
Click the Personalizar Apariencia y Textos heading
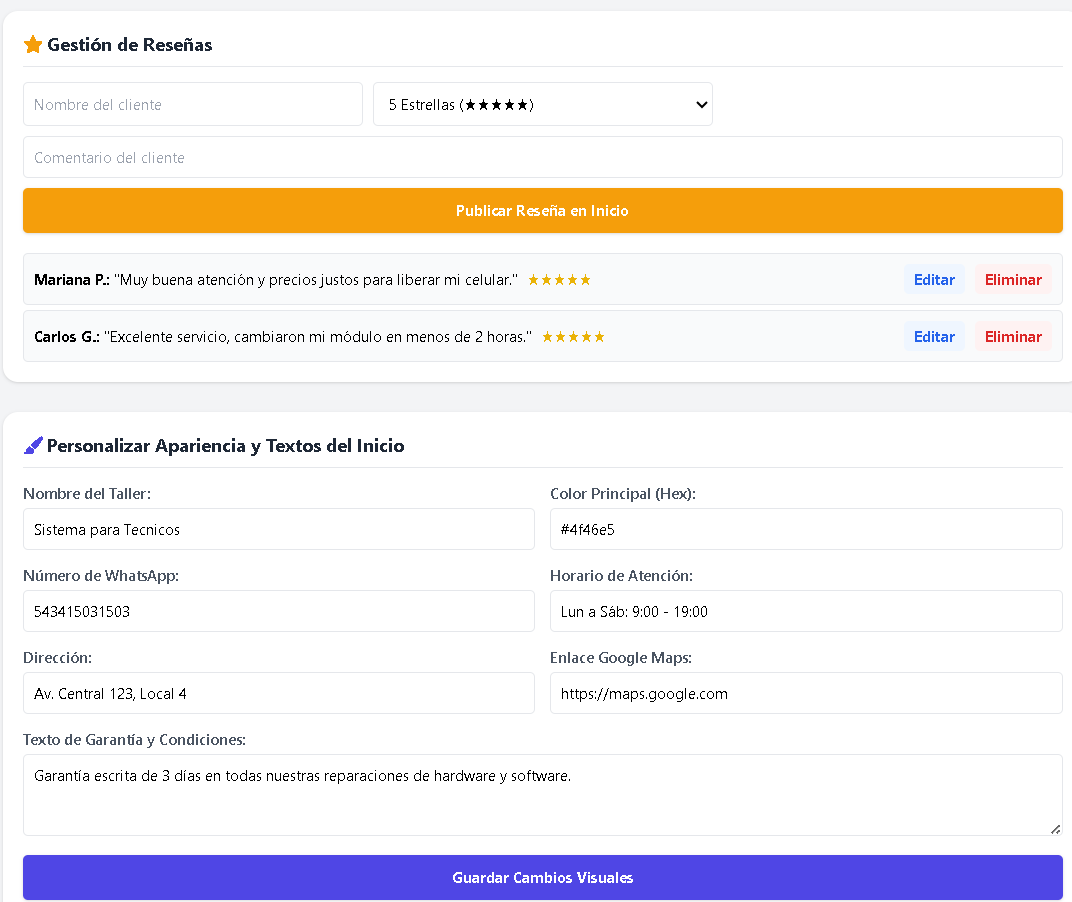[226, 446]
